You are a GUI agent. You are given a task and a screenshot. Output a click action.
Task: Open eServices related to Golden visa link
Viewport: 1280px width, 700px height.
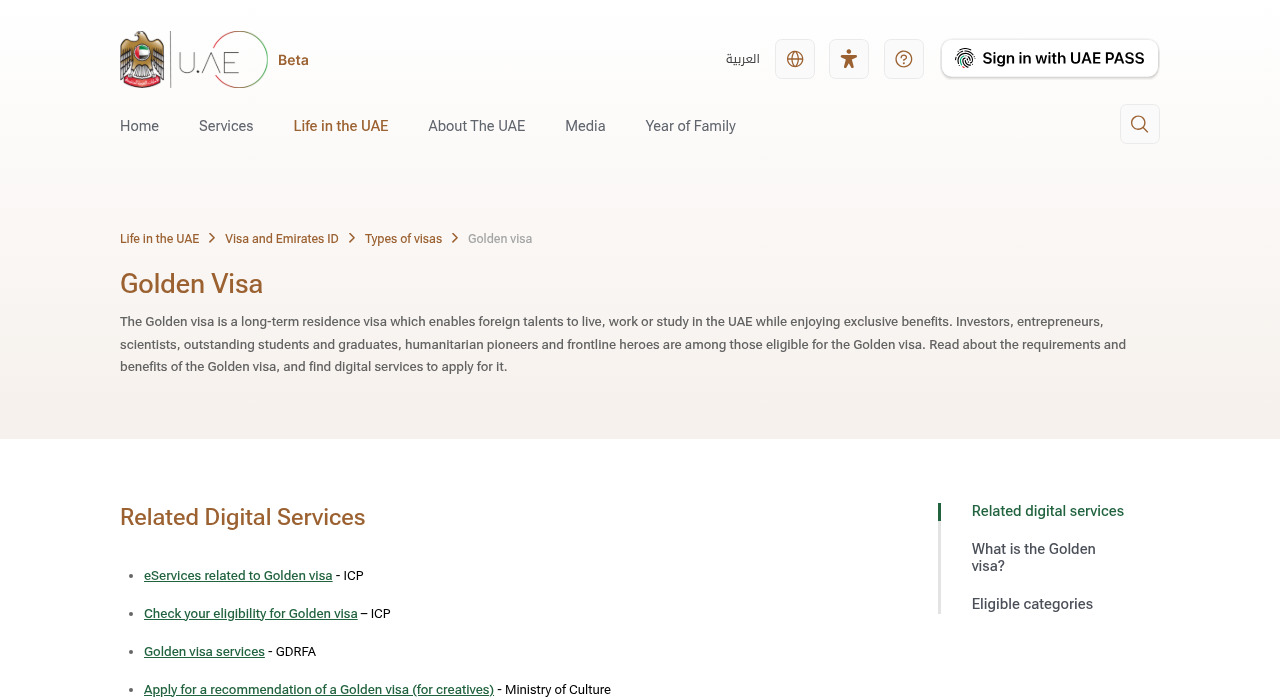pos(238,576)
